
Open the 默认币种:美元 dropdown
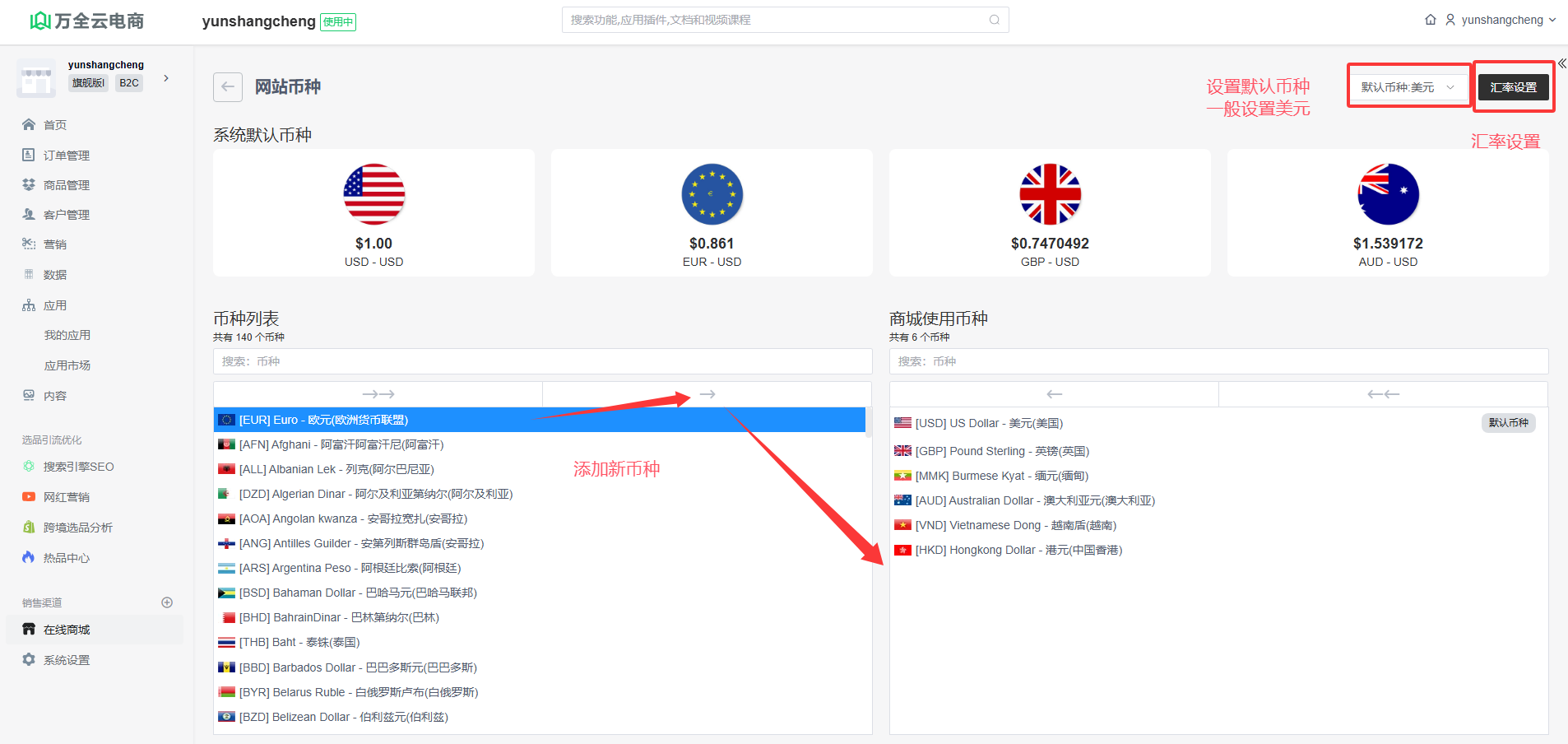[1408, 87]
